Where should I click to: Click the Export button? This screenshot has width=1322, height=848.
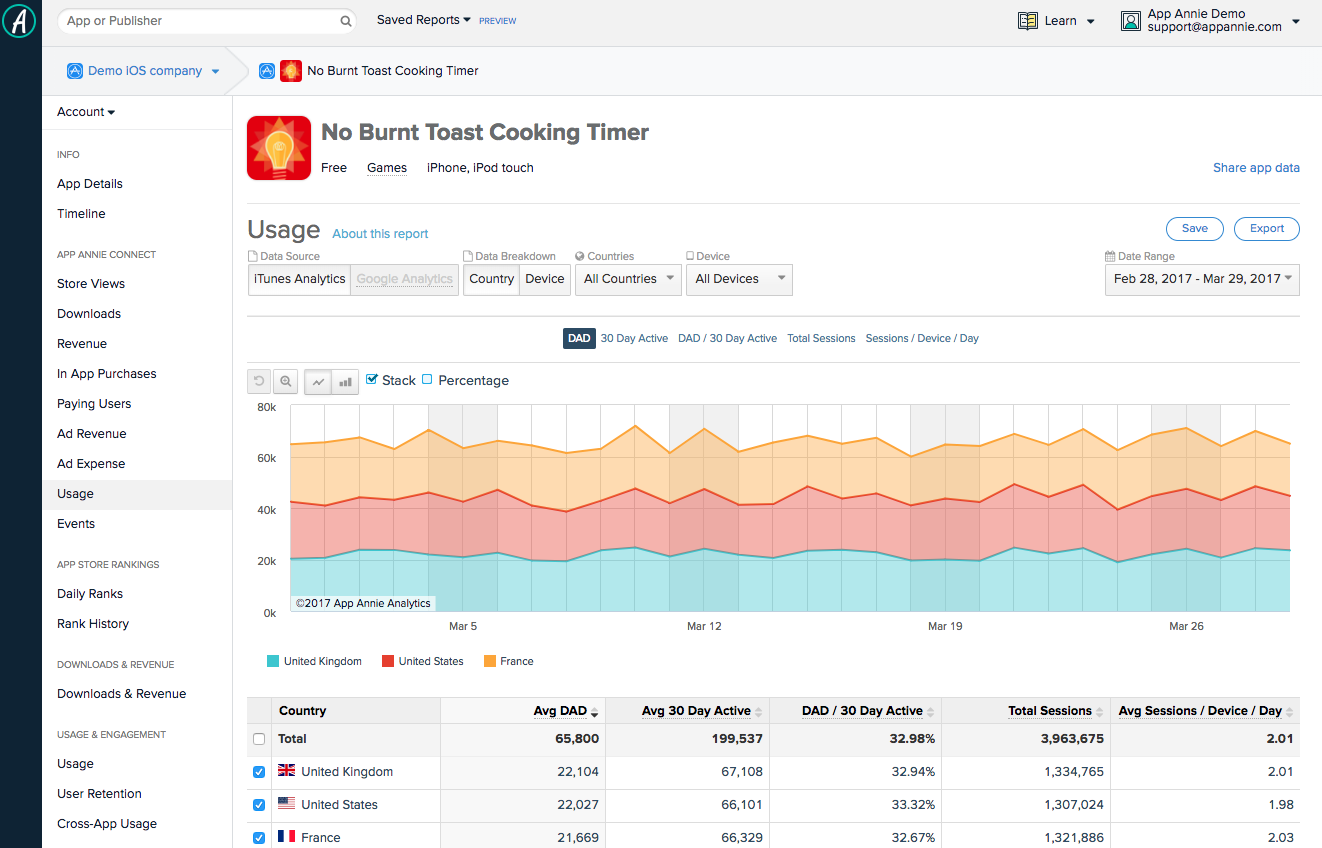pos(1267,229)
